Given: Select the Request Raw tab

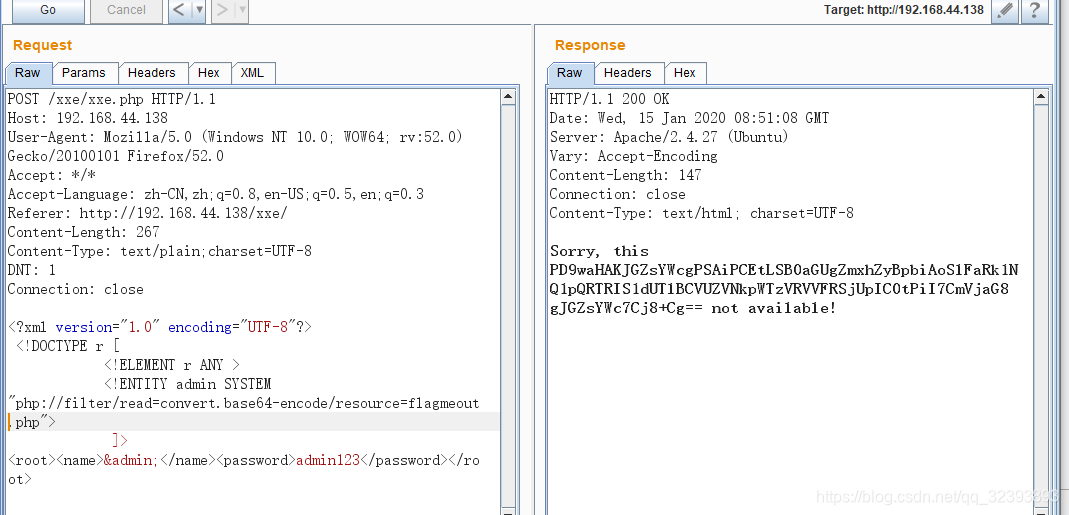Looking at the screenshot, I should click(28, 73).
